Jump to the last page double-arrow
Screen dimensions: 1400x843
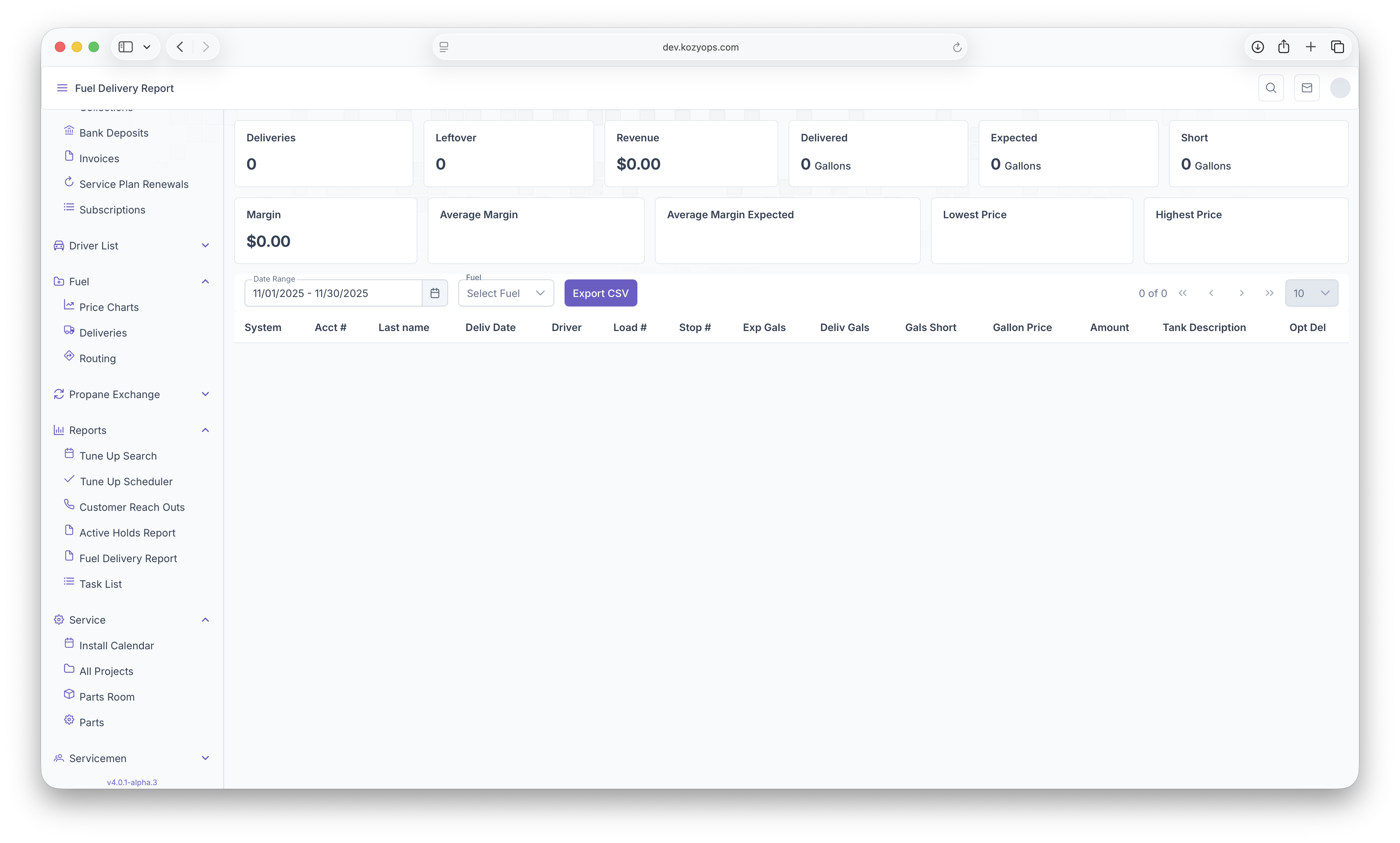coord(1269,293)
